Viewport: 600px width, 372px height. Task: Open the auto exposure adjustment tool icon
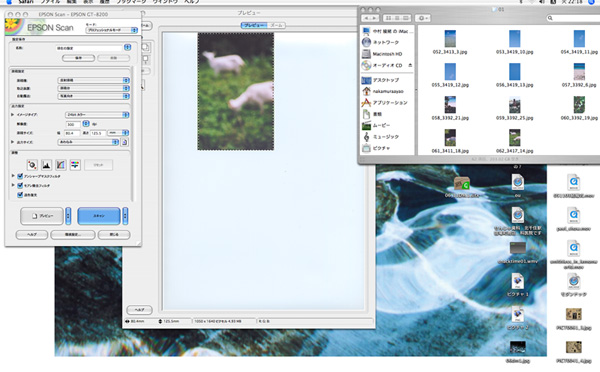[32, 165]
